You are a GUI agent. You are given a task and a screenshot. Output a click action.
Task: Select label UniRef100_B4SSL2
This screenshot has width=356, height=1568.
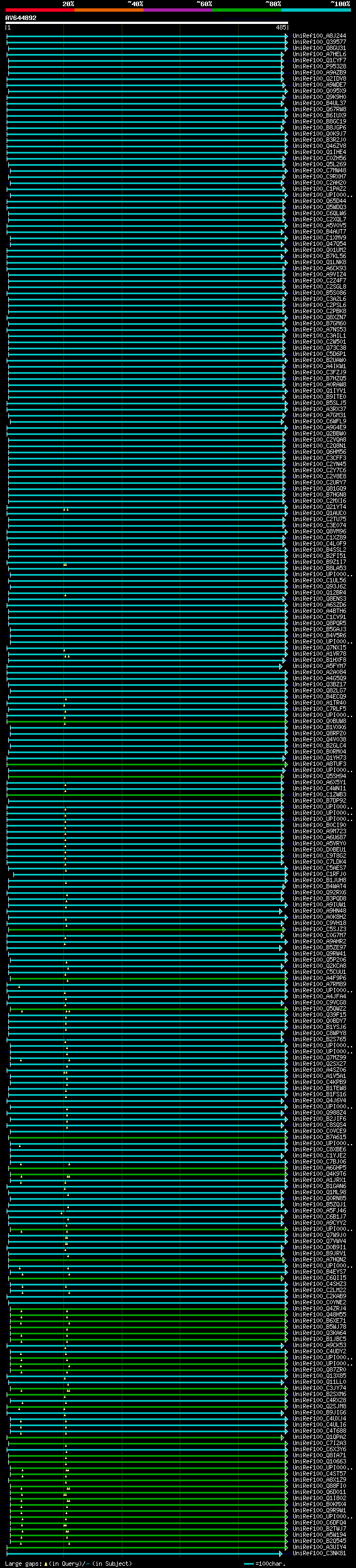coord(319,550)
